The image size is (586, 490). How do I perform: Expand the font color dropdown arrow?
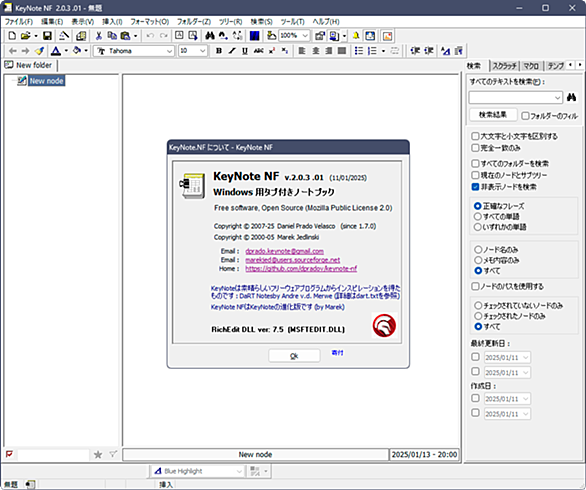click(66, 51)
